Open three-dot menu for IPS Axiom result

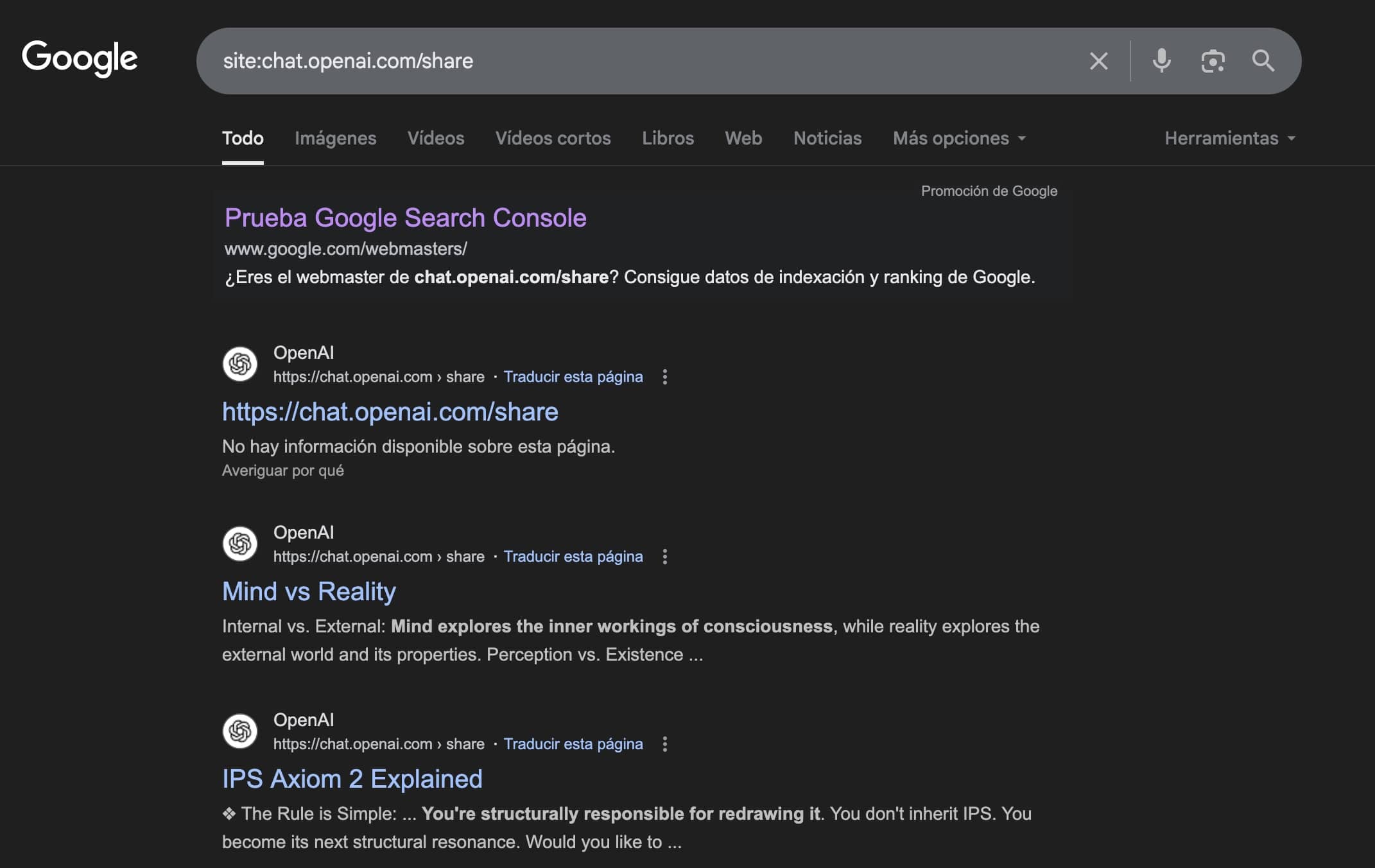[665, 744]
